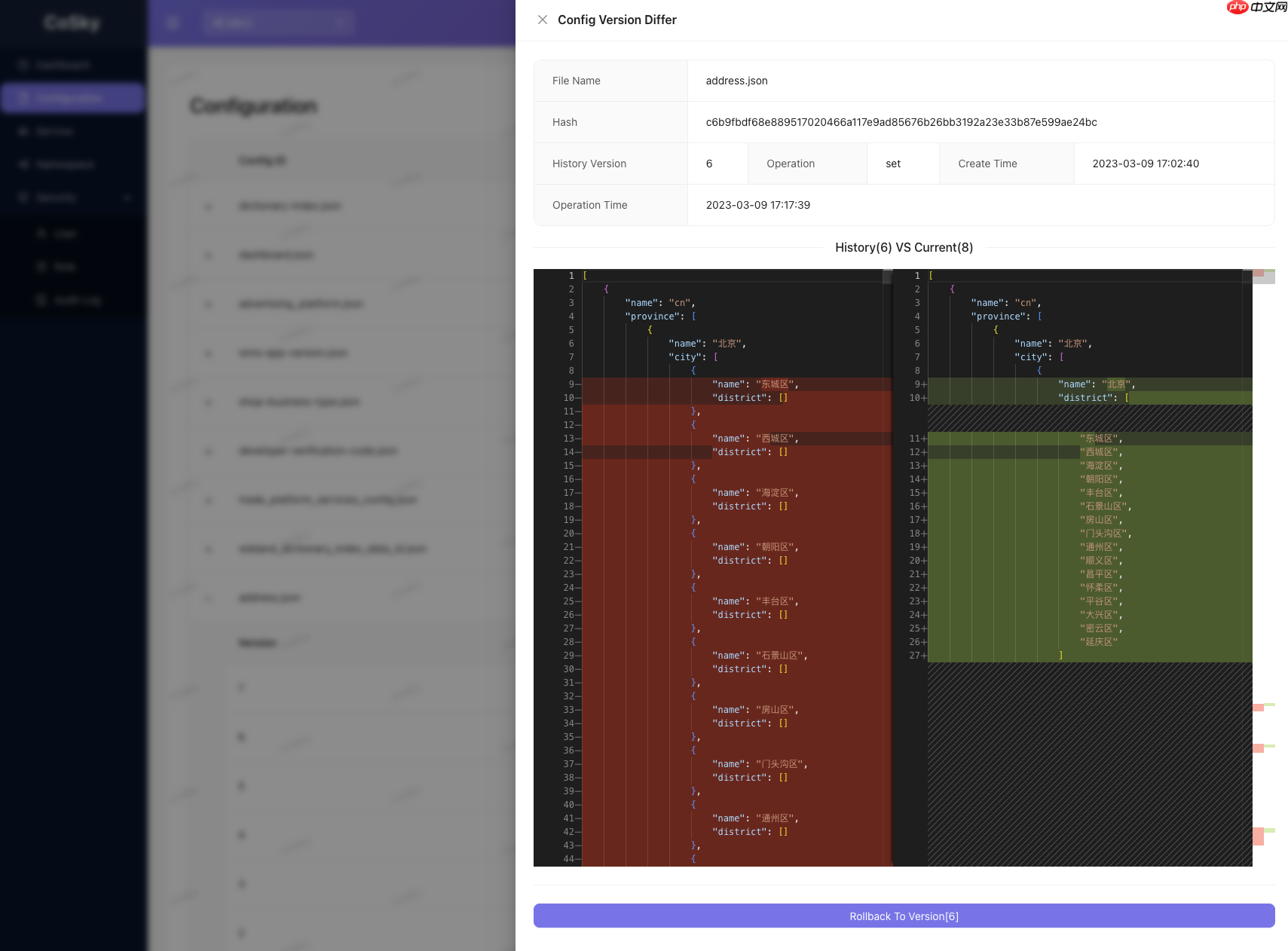Select the Configuration sidebar icon
Viewport: 1288px width, 951px height.
(x=24, y=98)
